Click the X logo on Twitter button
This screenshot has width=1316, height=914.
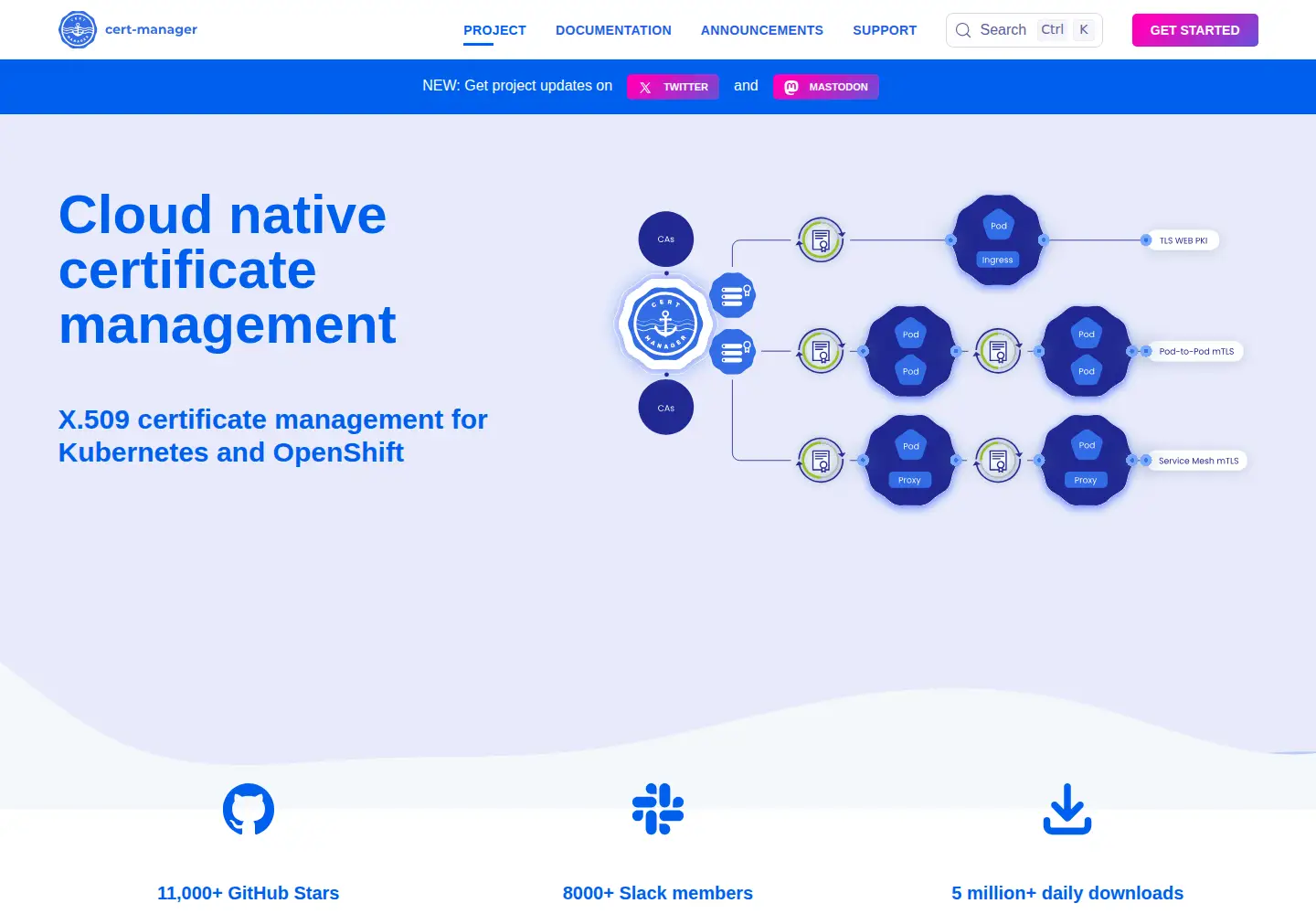[645, 88]
